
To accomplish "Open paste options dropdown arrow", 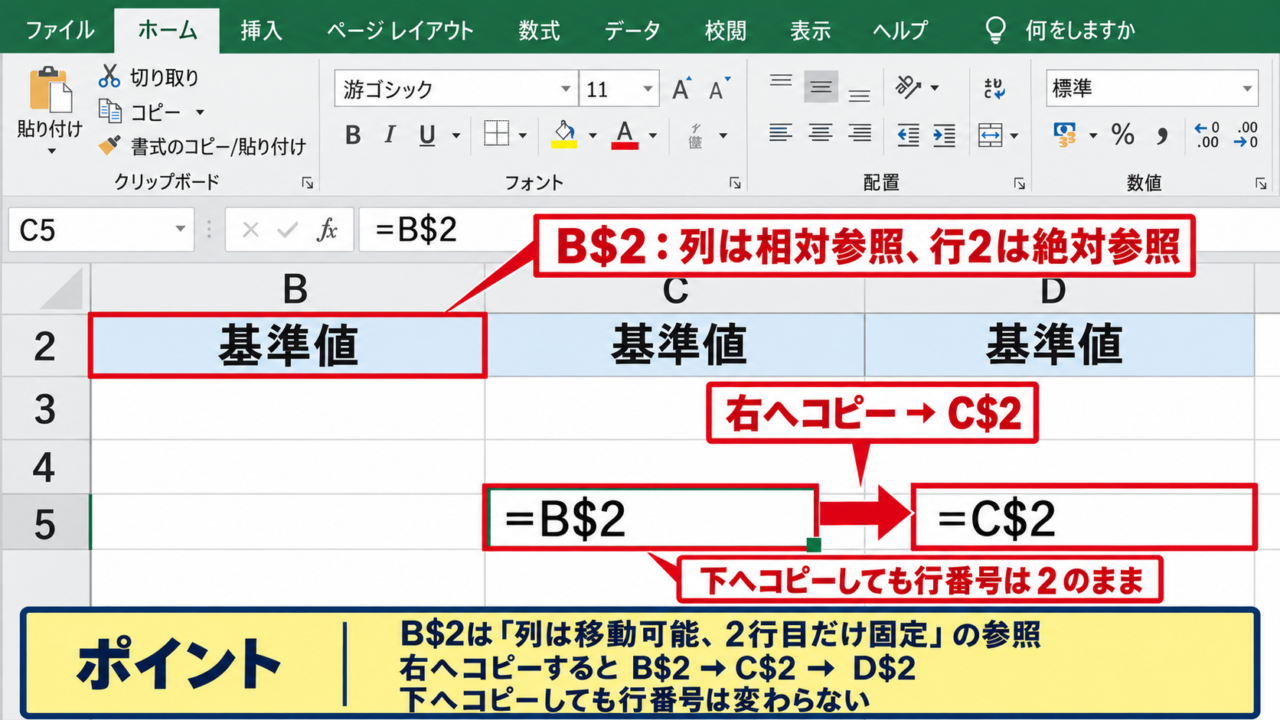I will click(51, 152).
